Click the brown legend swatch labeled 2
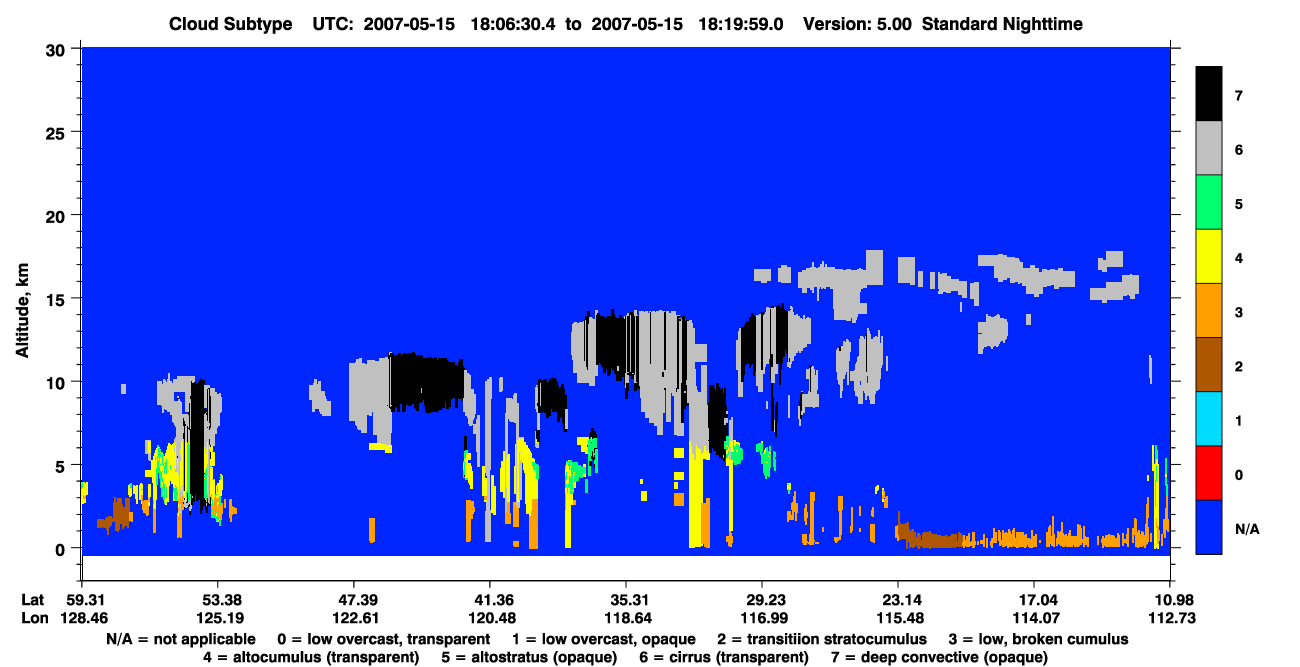 click(1209, 364)
